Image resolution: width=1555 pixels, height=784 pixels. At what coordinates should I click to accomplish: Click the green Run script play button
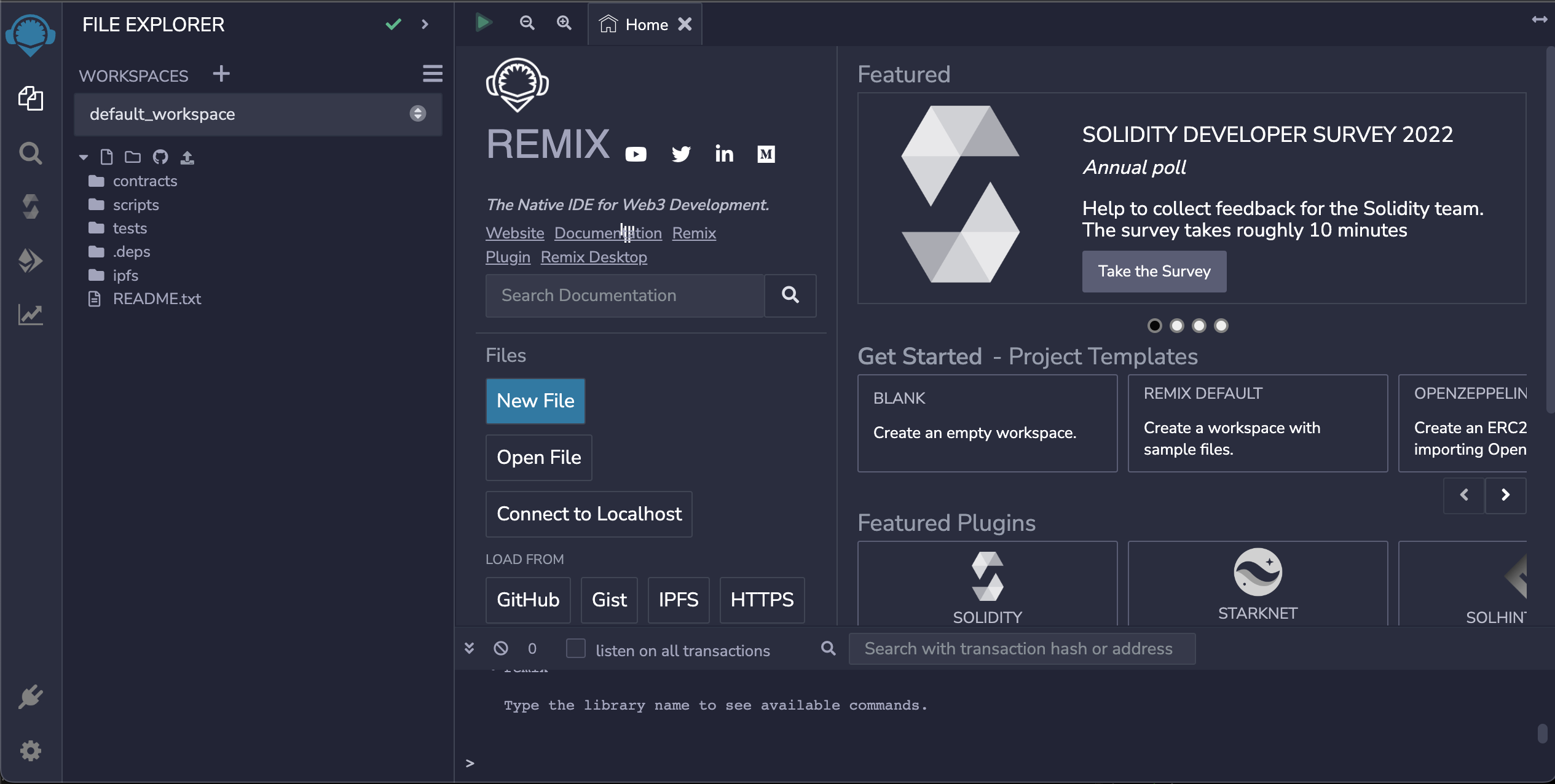tap(484, 23)
